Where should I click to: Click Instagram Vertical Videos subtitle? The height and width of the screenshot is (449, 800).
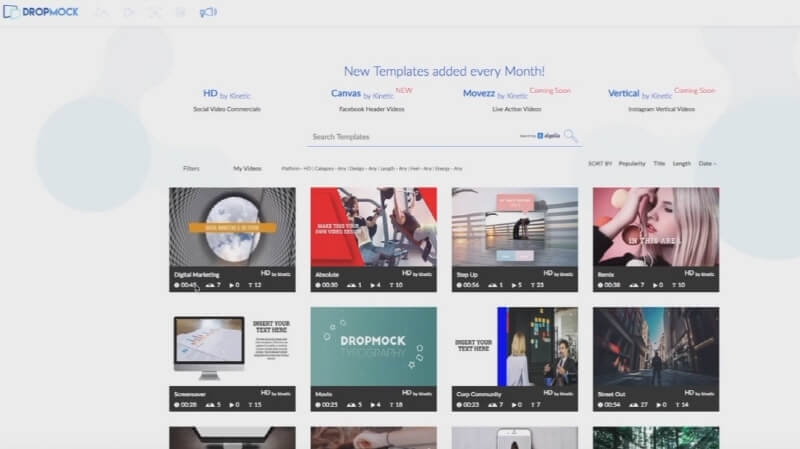(661, 109)
